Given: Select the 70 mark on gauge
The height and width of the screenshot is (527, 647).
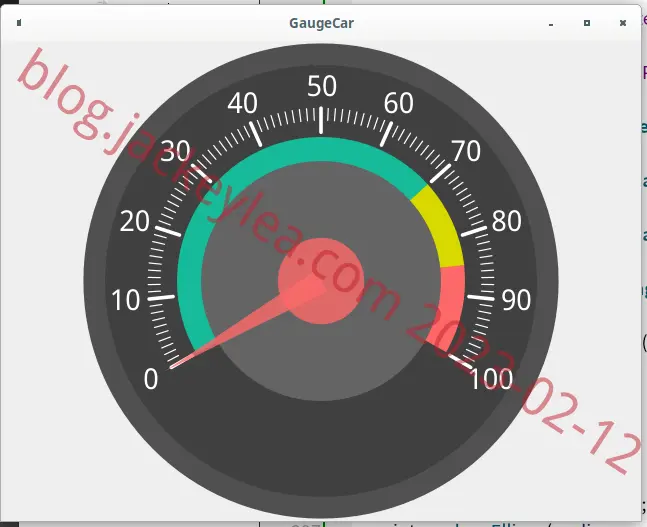Looking at the screenshot, I should point(466,151).
